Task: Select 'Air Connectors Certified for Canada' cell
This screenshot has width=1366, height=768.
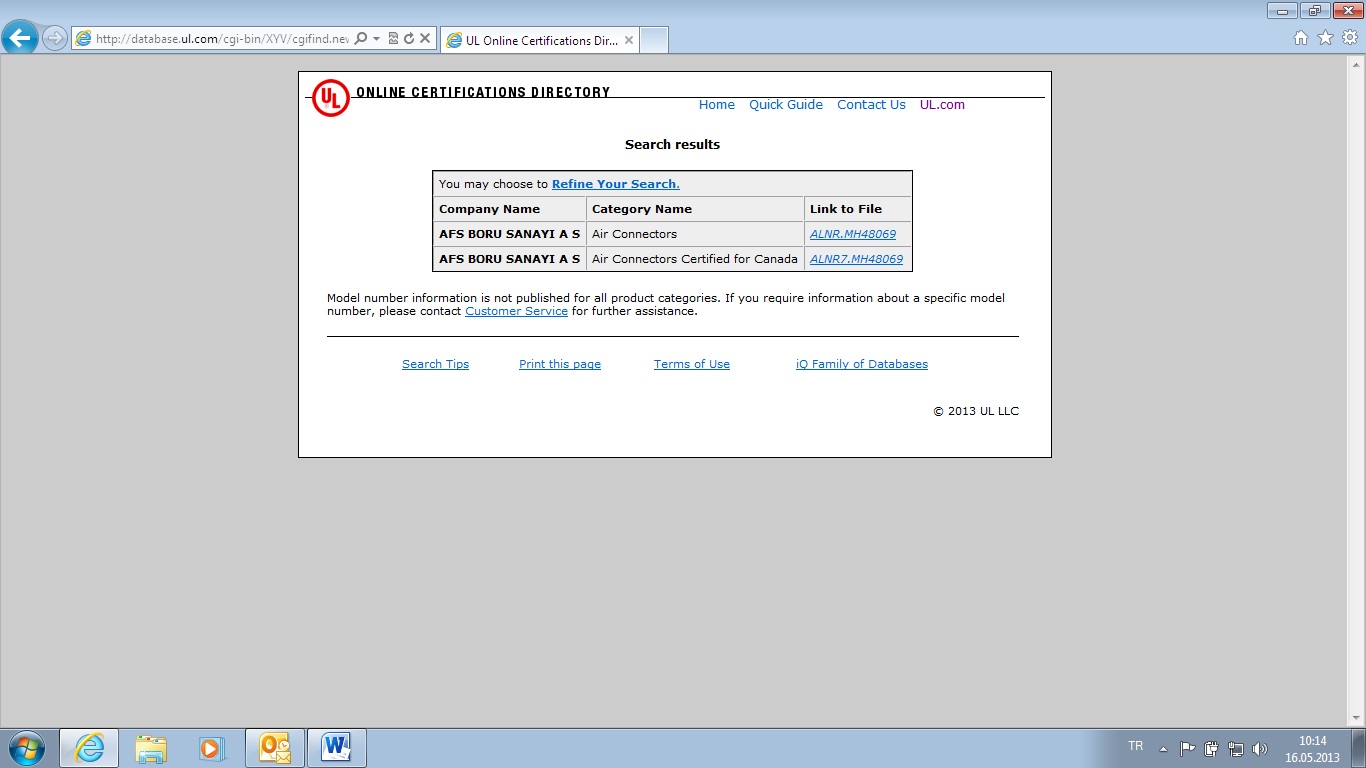Action: point(695,259)
